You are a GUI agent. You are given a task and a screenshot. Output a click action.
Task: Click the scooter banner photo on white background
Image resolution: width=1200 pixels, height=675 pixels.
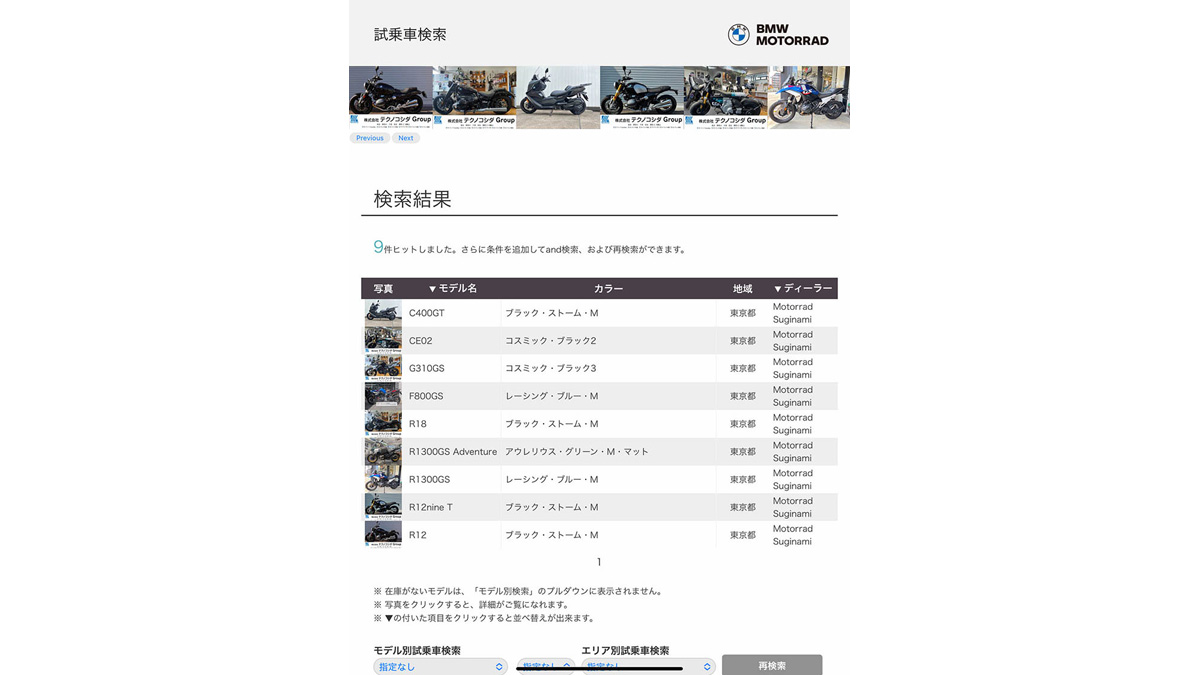click(558, 98)
